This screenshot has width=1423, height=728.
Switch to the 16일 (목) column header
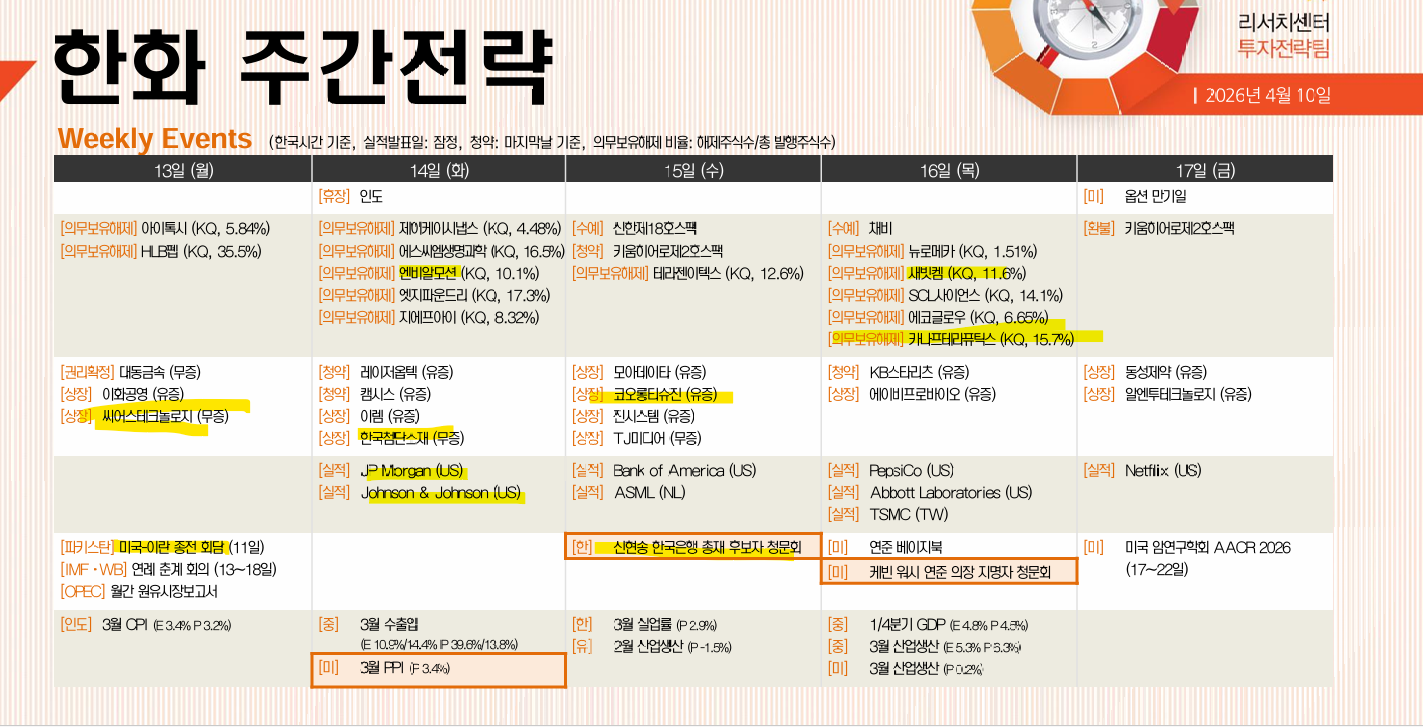[944, 168]
